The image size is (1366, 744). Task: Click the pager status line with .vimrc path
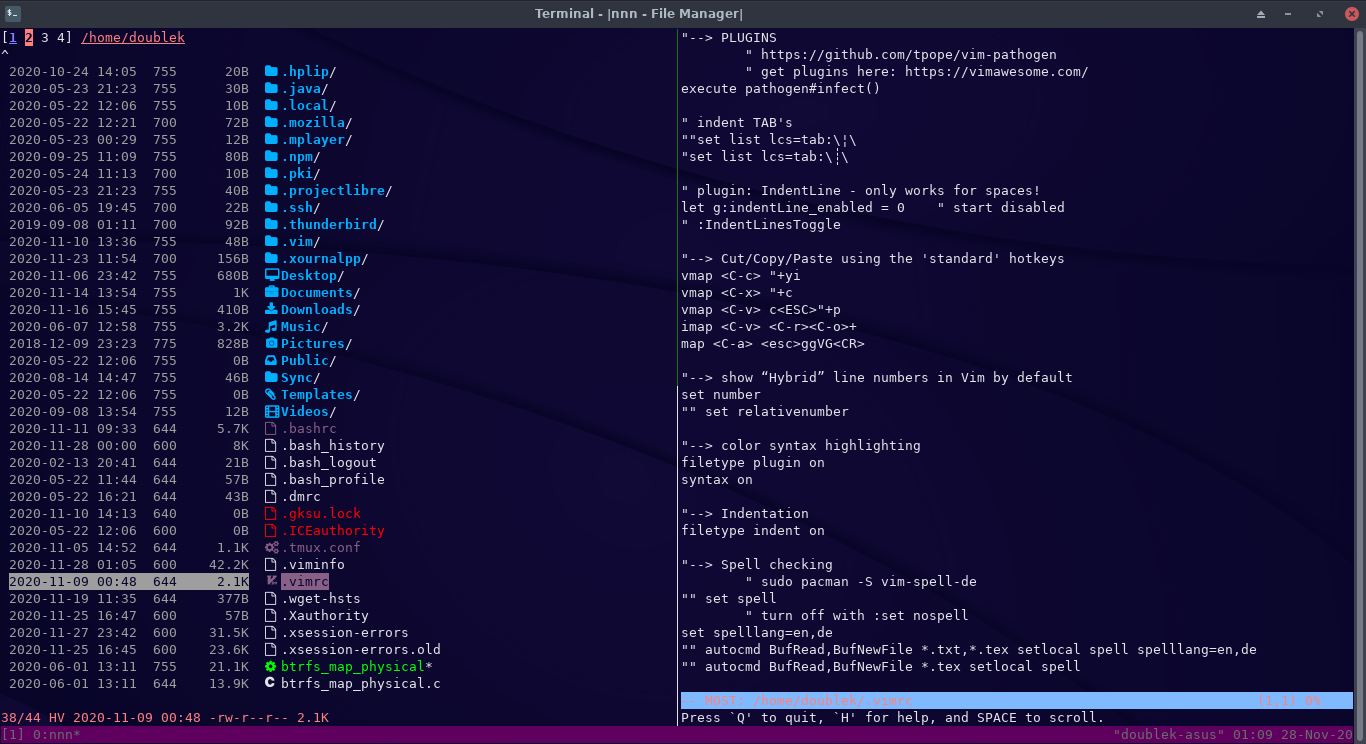pos(1017,701)
